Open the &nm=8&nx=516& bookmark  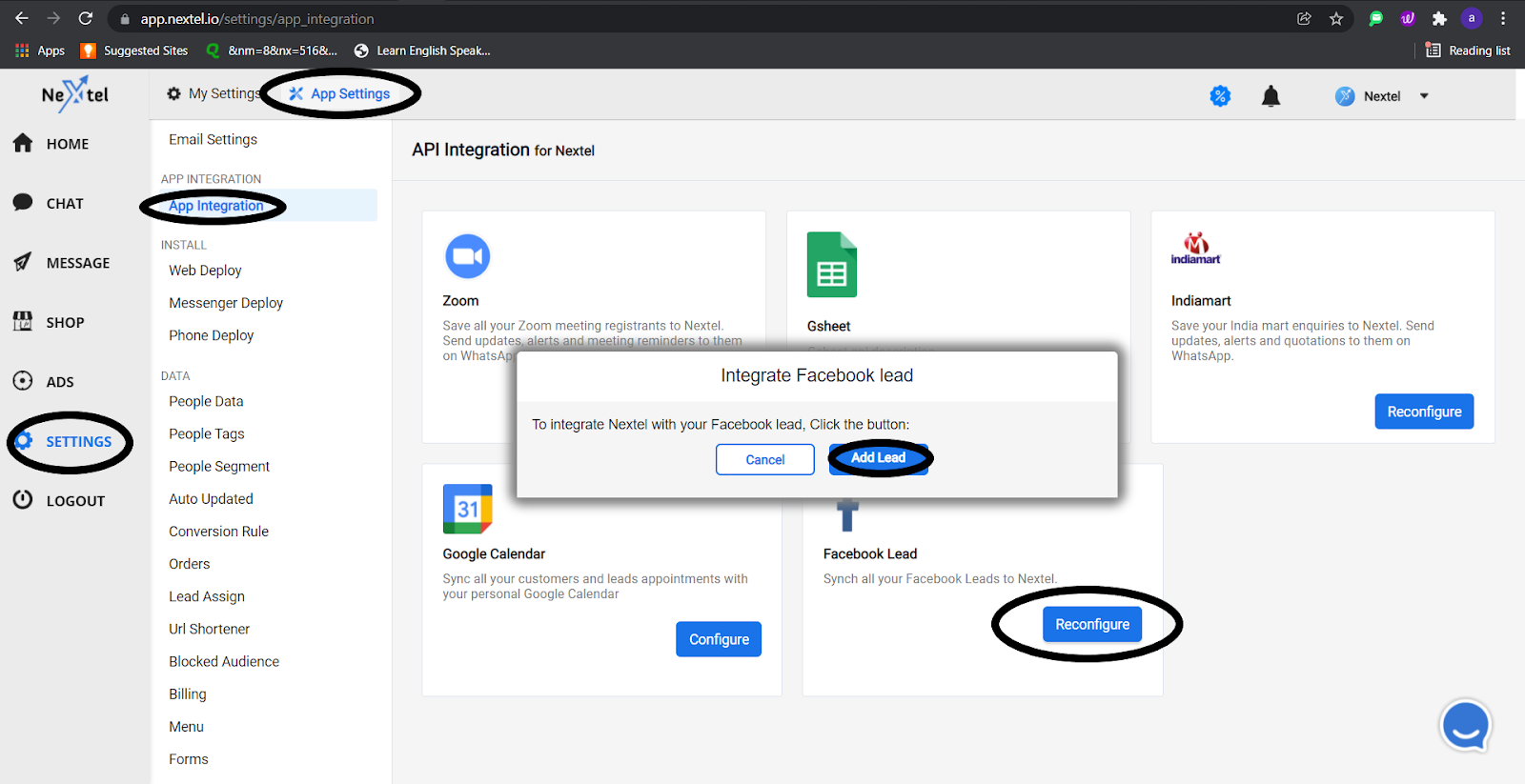click(272, 50)
